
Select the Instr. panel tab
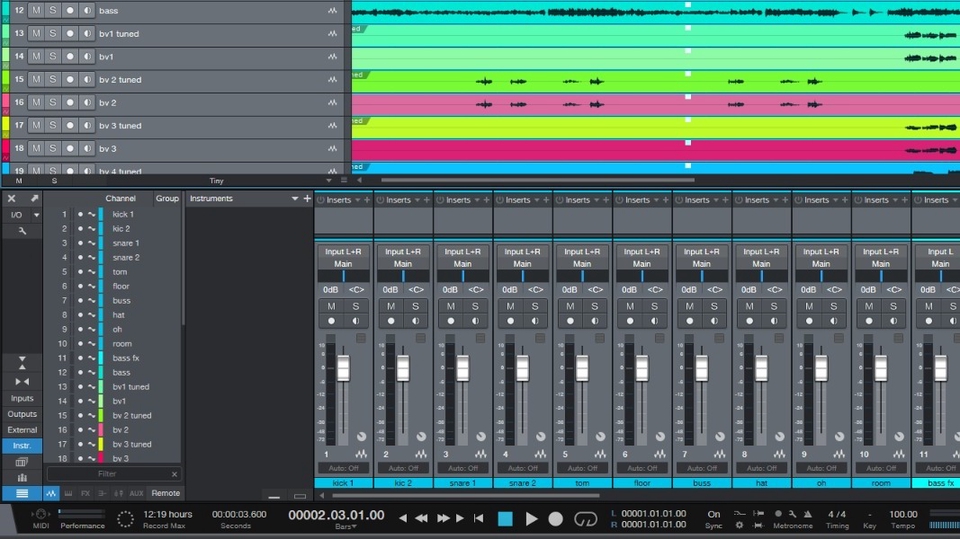pos(22,445)
